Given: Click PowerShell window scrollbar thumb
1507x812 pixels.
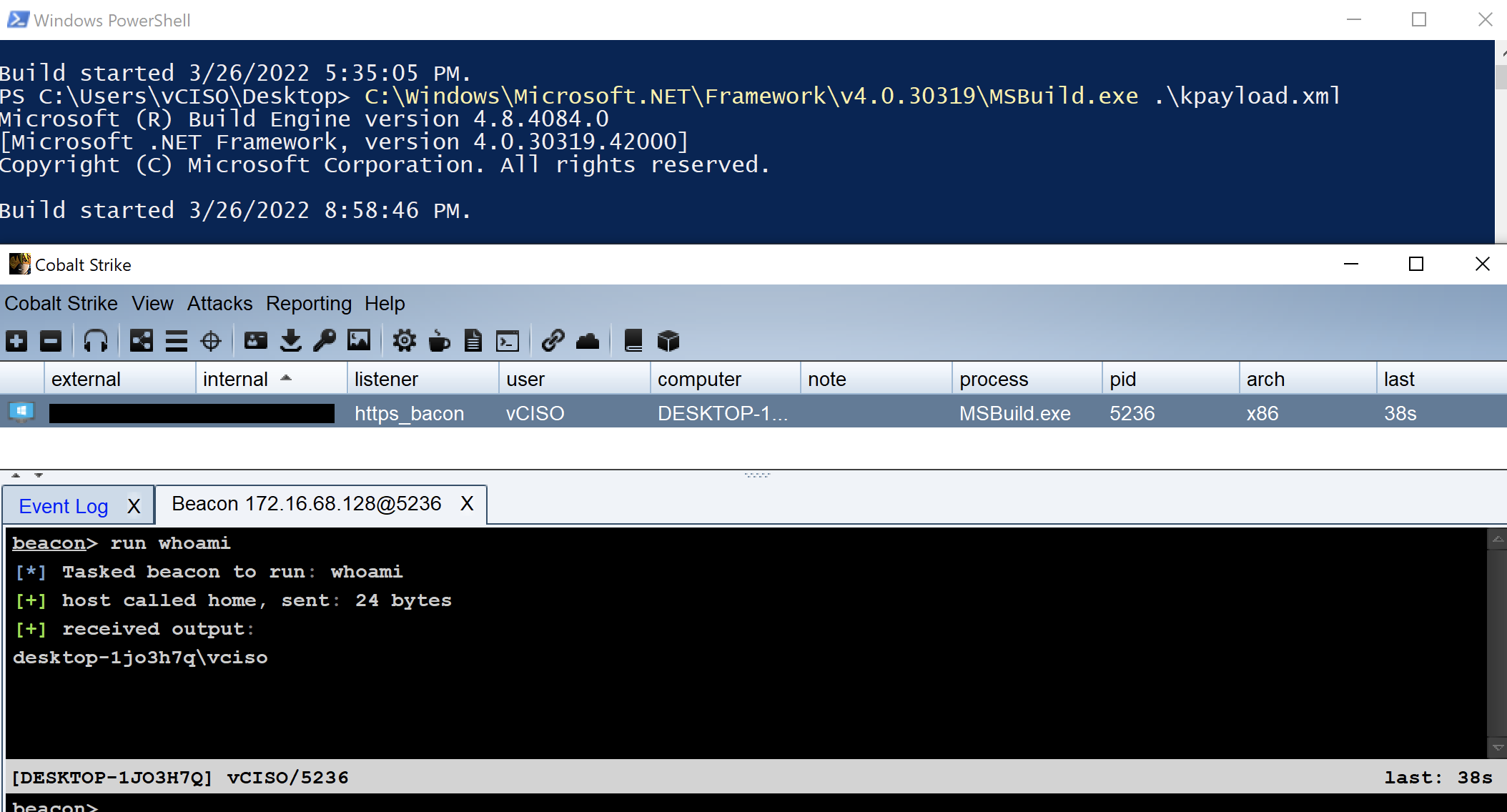Looking at the screenshot, I should [1501, 76].
